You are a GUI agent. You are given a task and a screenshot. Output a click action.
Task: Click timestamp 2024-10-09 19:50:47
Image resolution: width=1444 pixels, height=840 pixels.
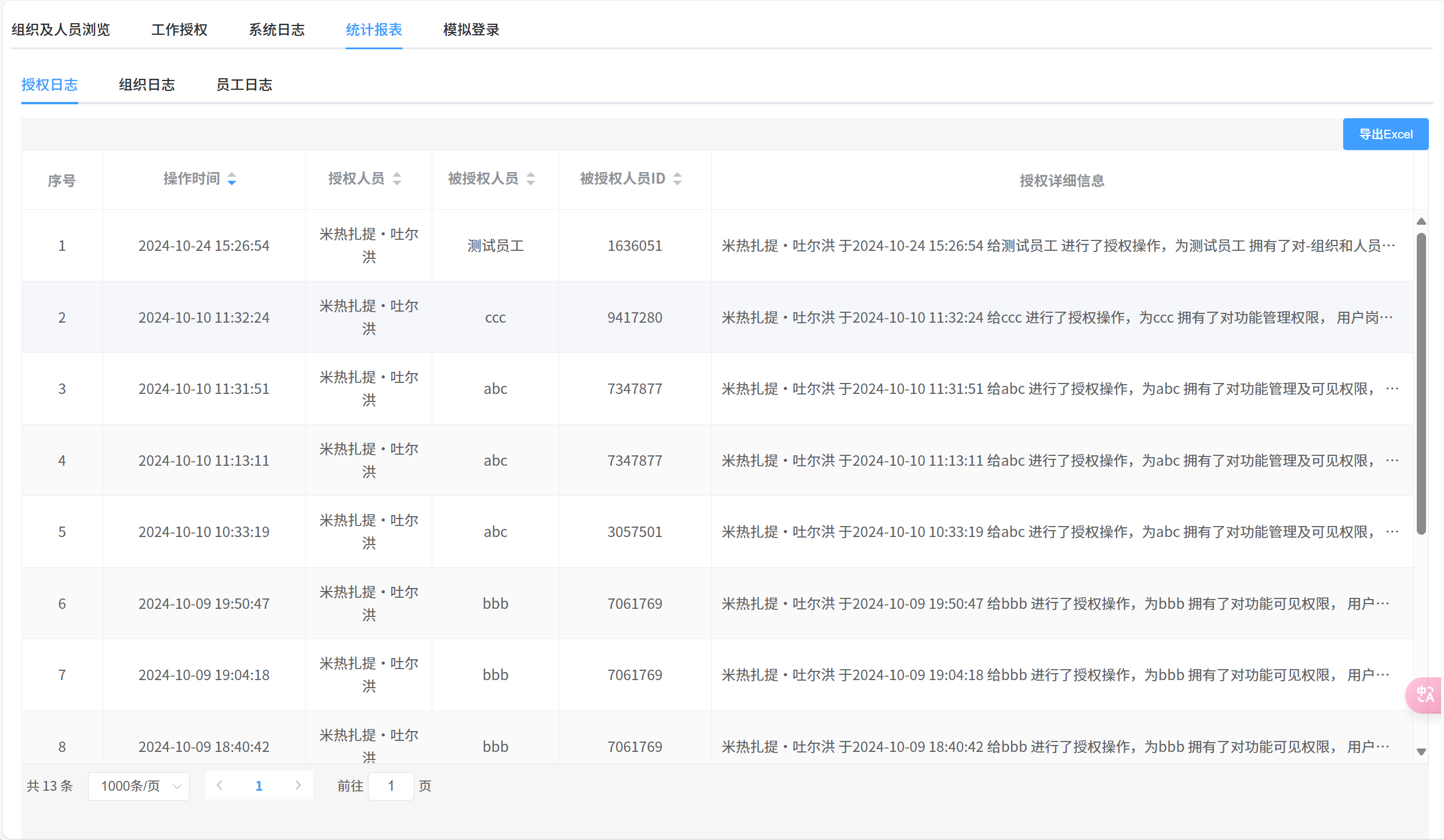204,604
